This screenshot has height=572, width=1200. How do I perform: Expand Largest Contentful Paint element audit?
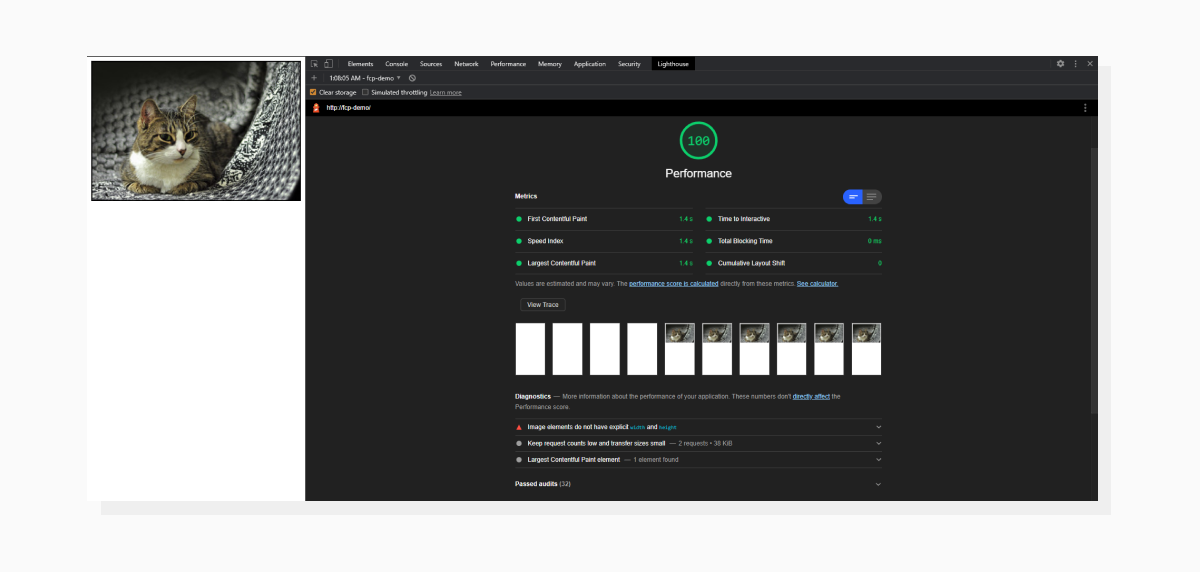pyautogui.click(x=698, y=460)
